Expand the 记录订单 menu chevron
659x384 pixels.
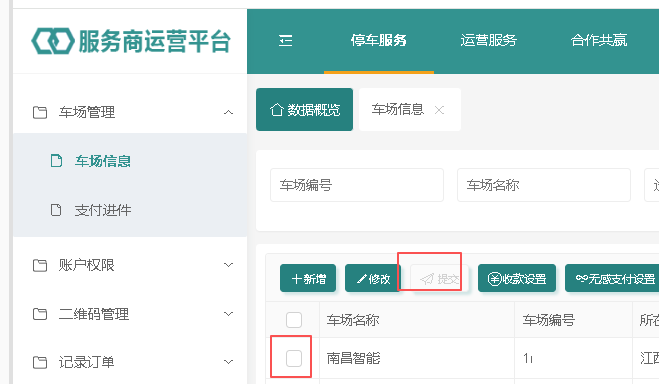(228, 362)
